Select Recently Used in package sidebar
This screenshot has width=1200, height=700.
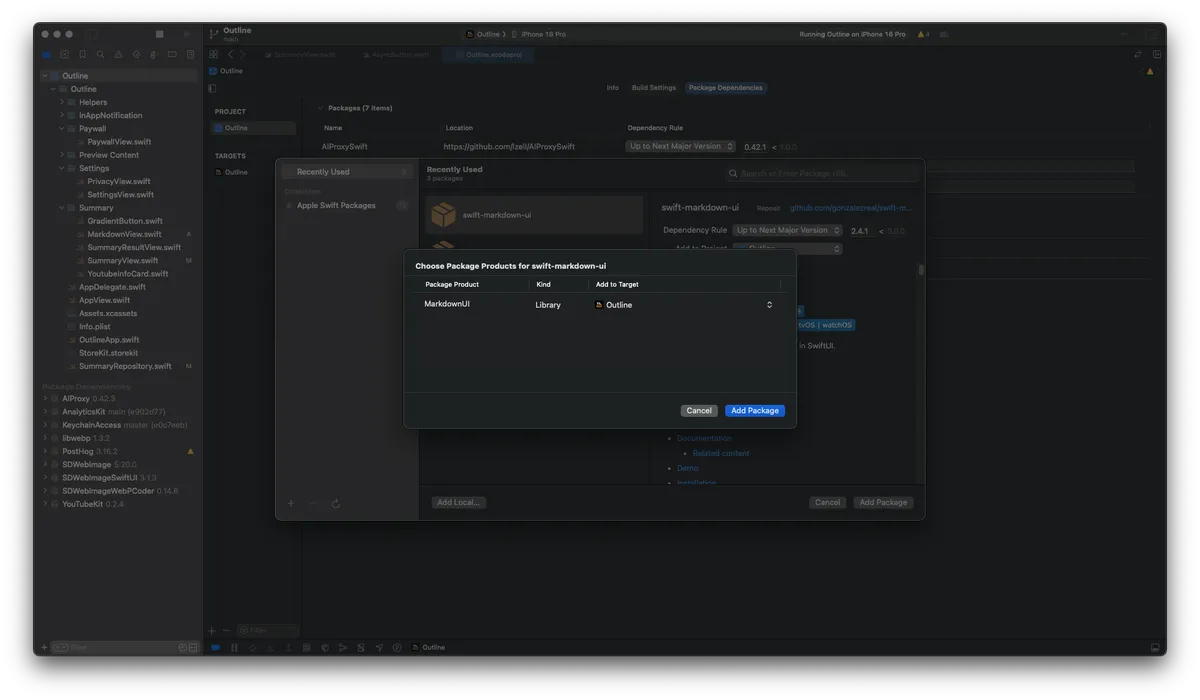pos(346,172)
